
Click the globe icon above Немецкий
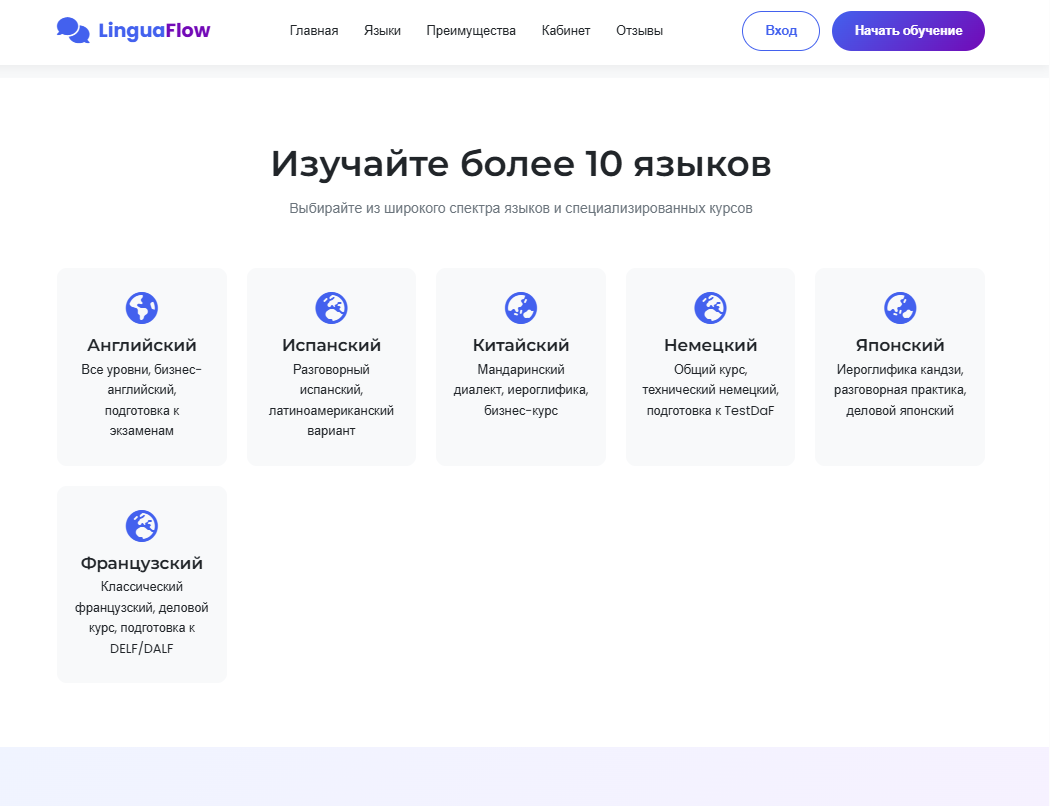(x=710, y=308)
